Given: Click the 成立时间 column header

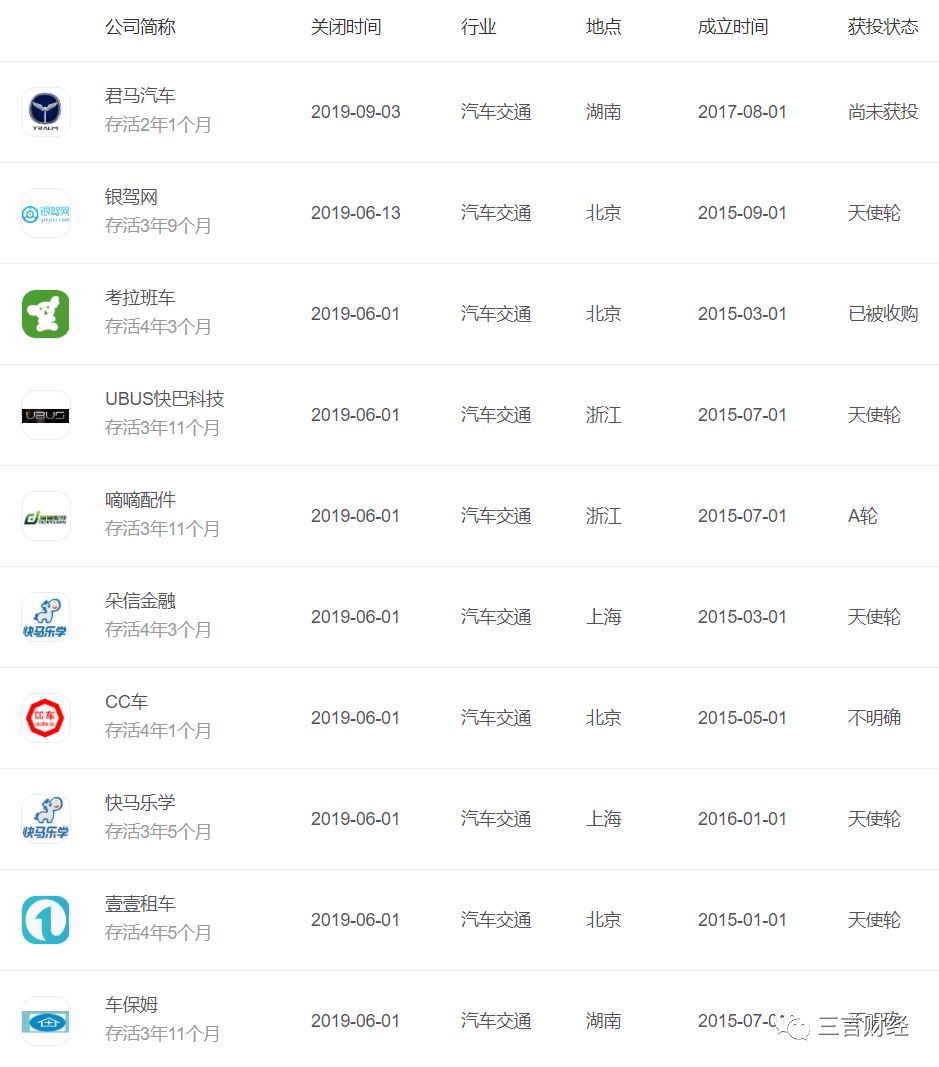Looking at the screenshot, I should tap(733, 27).
